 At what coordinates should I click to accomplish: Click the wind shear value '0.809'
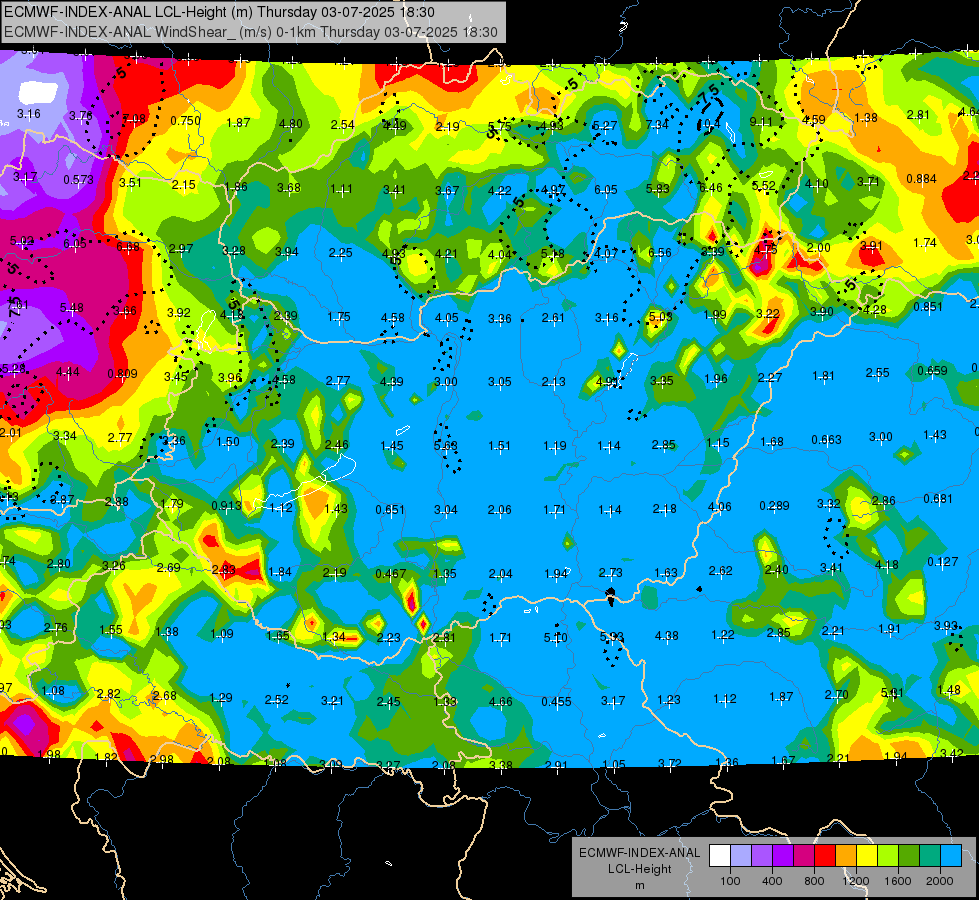coord(122,374)
